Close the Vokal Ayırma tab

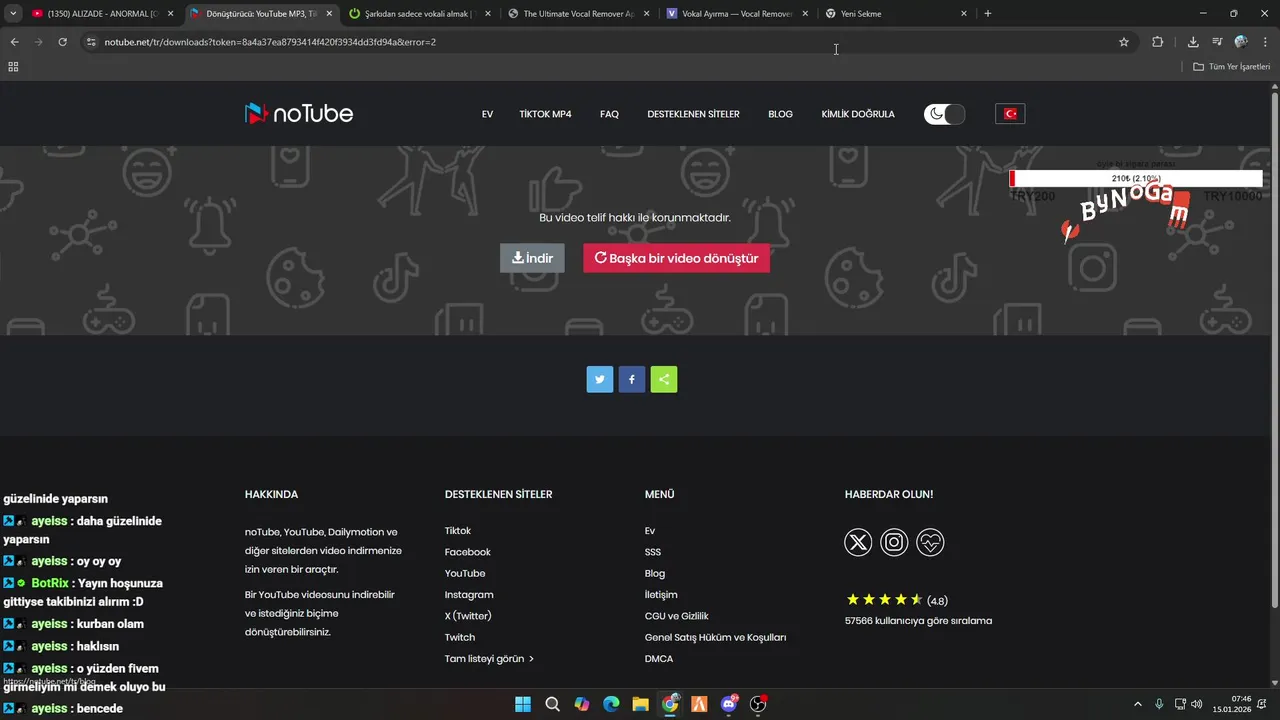pyautogui.click(x=805, y=14)
